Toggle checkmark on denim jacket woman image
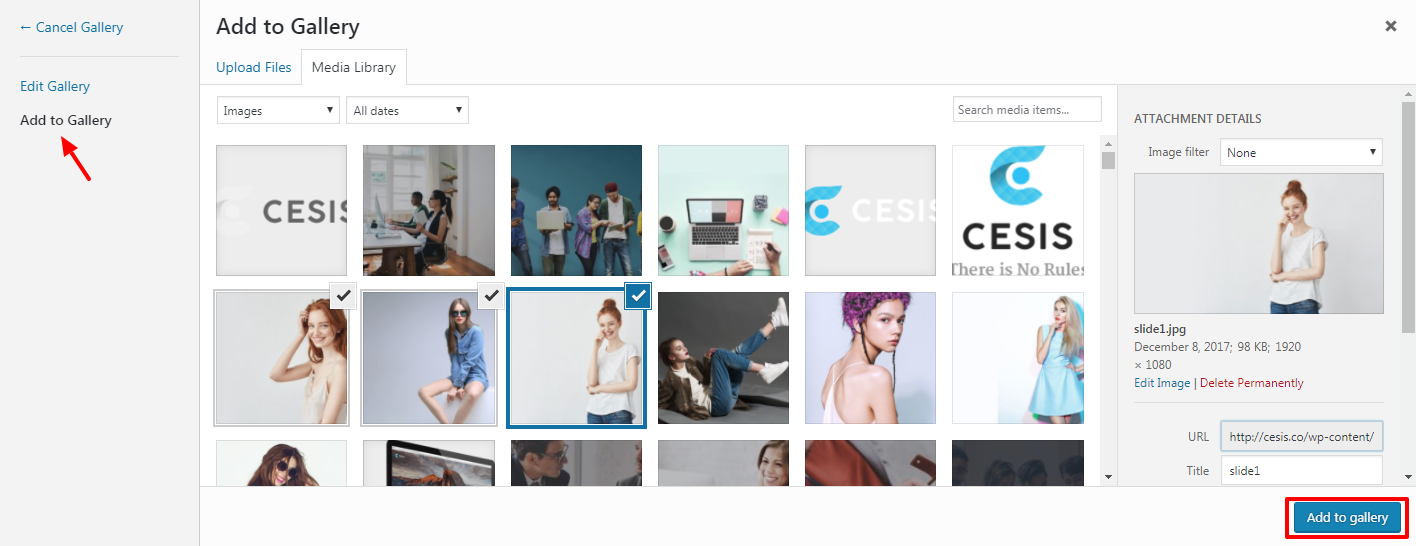Image resolution: width=1416 pixels, height=546 pixels. pos(490,295)
